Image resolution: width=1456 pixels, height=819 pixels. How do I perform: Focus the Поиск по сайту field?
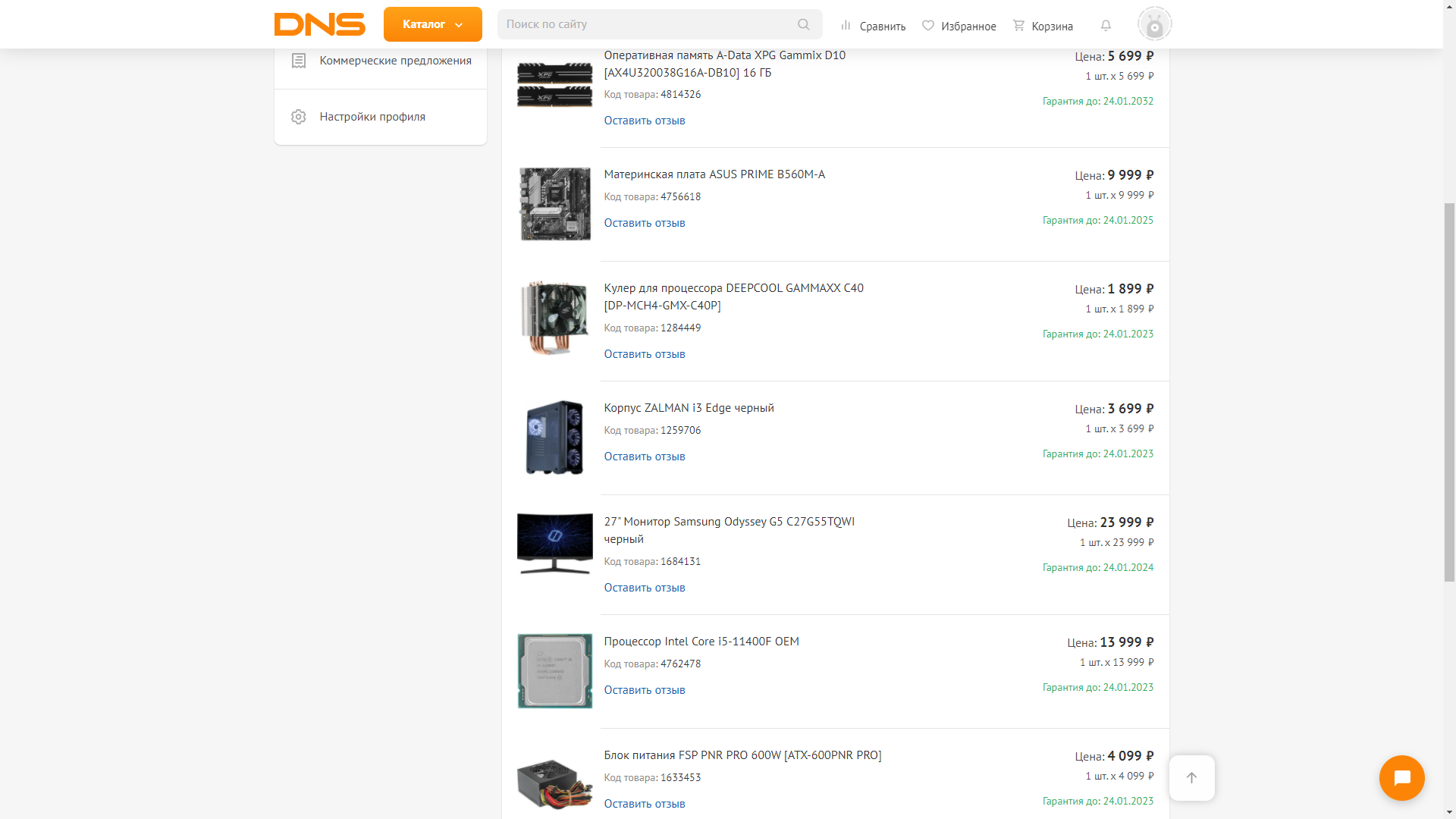(x=645, y=24)
